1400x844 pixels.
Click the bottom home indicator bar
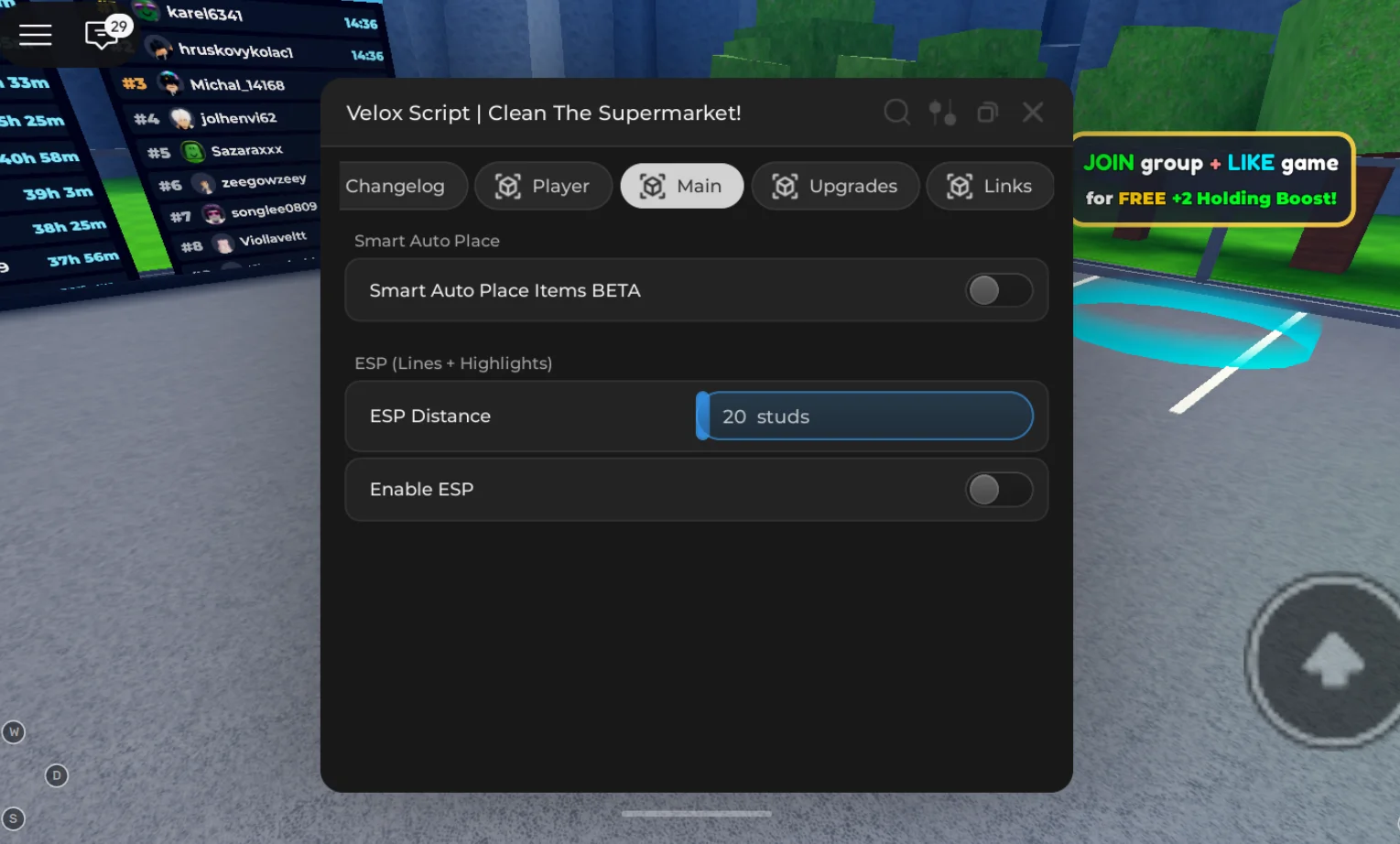[x=696, y=813]
